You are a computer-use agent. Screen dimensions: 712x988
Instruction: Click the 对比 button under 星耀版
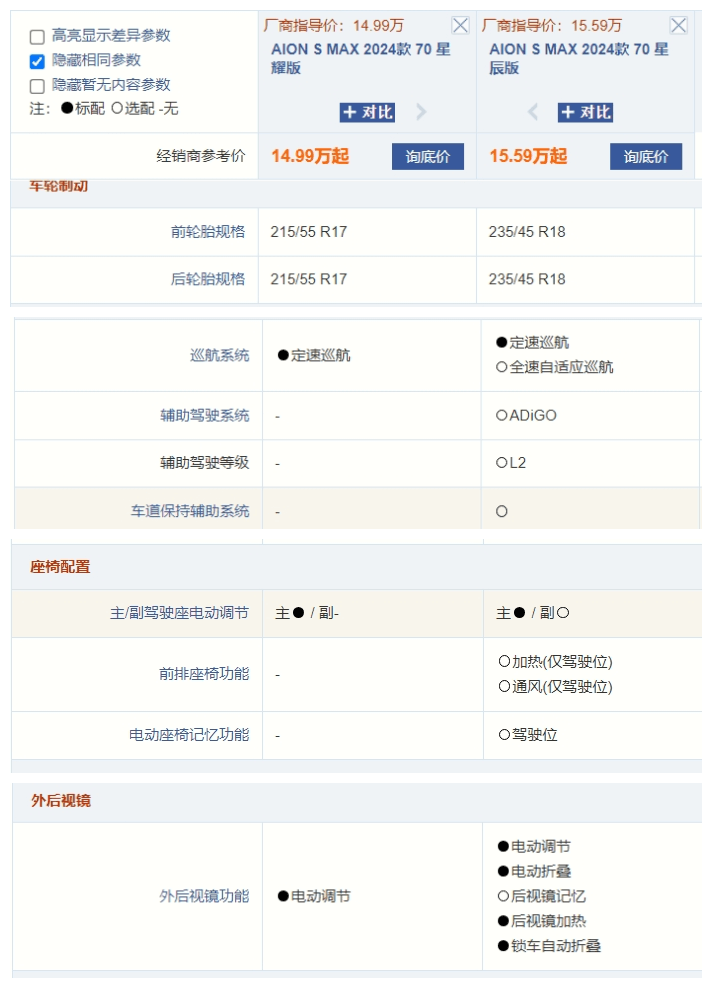pos(367,112)
